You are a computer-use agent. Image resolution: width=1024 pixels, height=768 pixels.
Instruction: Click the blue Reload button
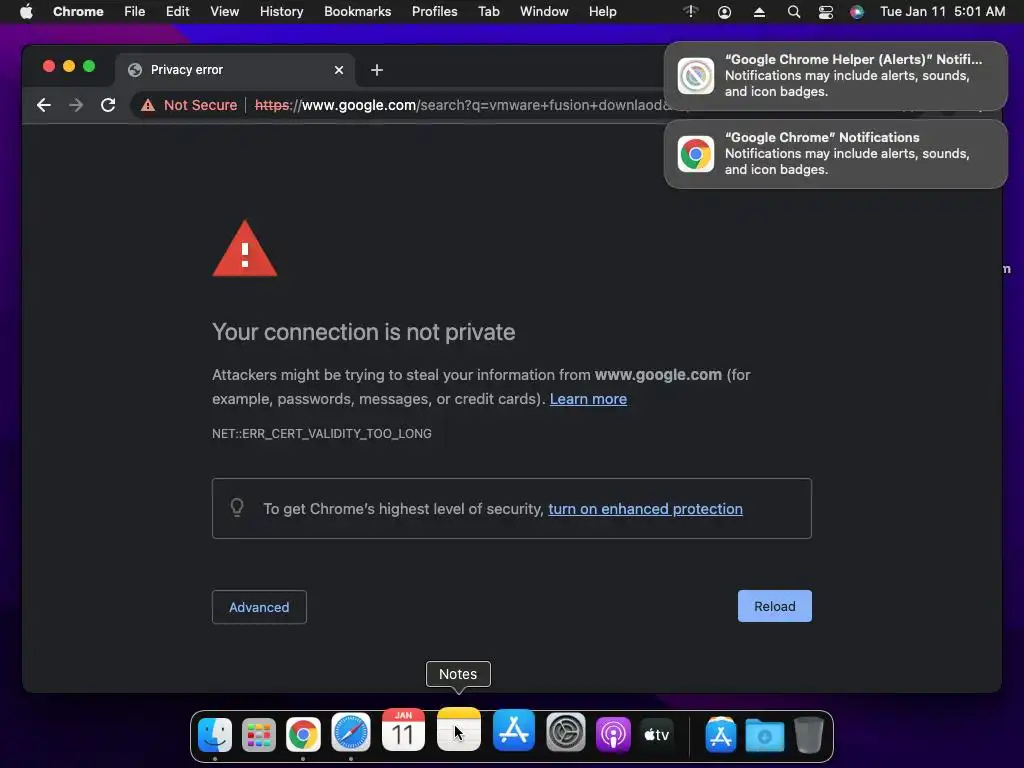775,606
